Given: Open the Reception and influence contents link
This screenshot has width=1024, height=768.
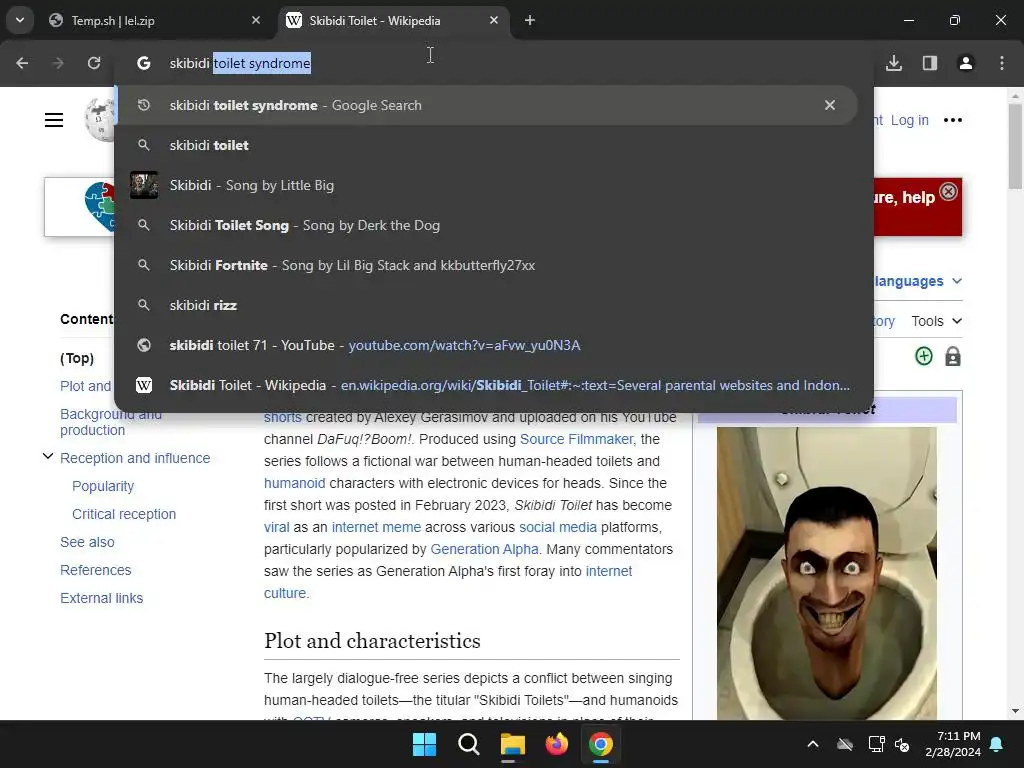Looking at the screenshot, I should 135,458.
